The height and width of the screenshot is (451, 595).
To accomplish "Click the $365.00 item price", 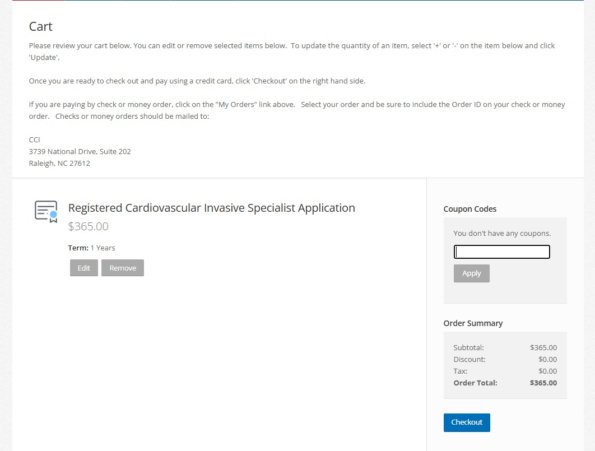I will click(88, 226).
